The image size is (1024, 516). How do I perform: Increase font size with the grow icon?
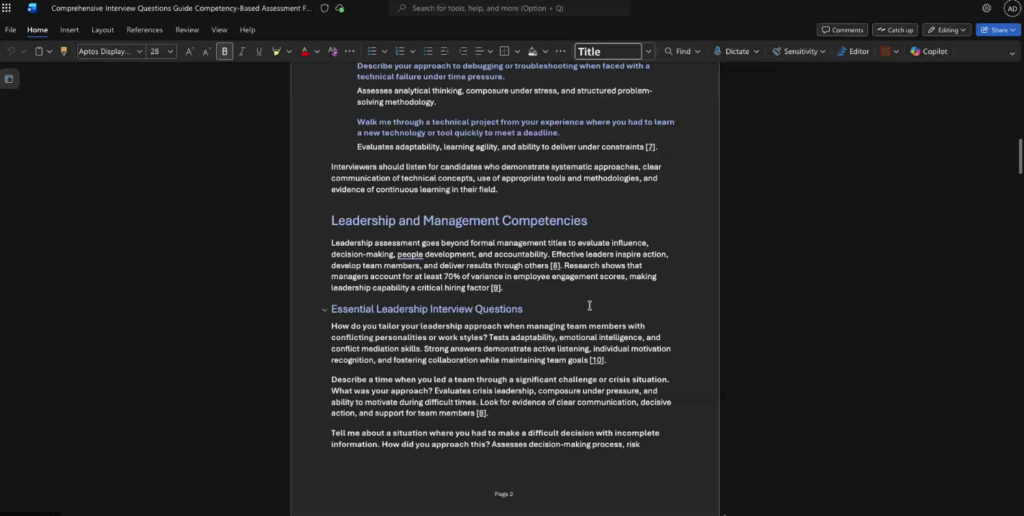point(190,51)
